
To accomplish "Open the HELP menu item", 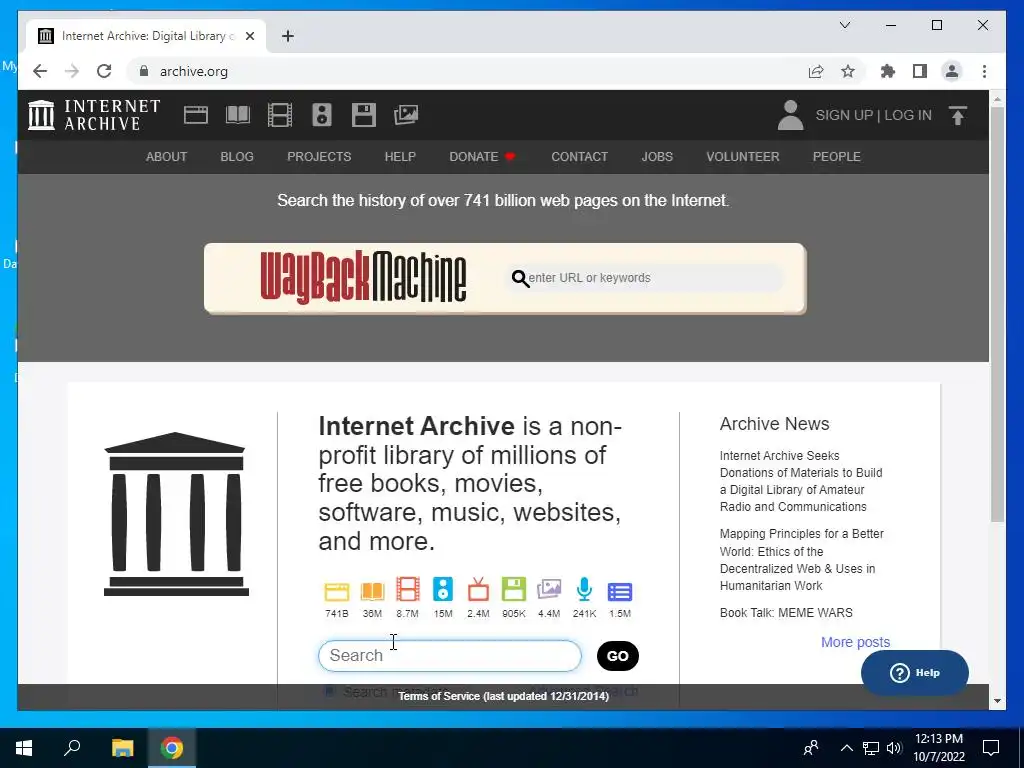I will (400, 157).
